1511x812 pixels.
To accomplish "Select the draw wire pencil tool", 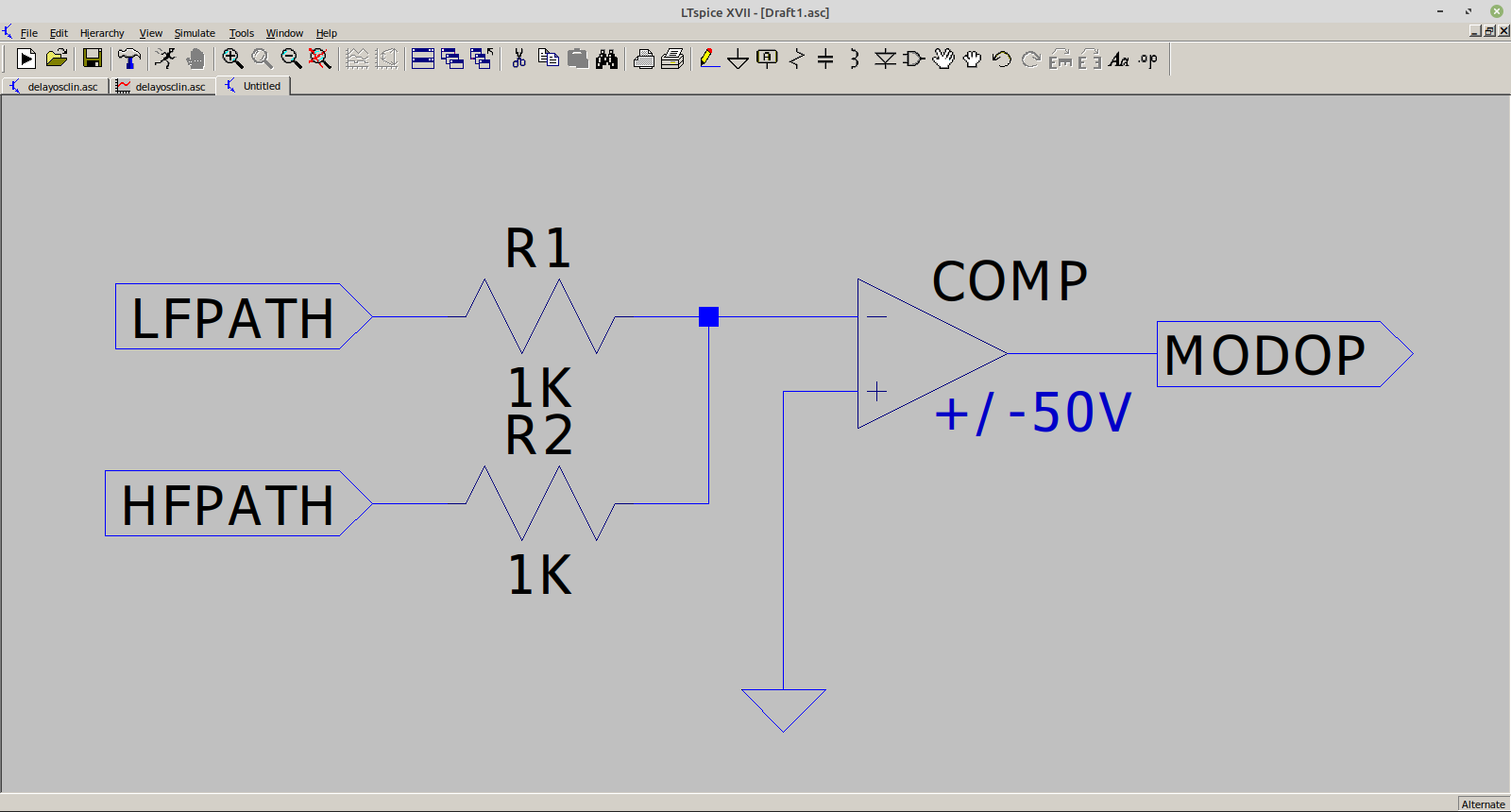I will click(x=709, y=59).
